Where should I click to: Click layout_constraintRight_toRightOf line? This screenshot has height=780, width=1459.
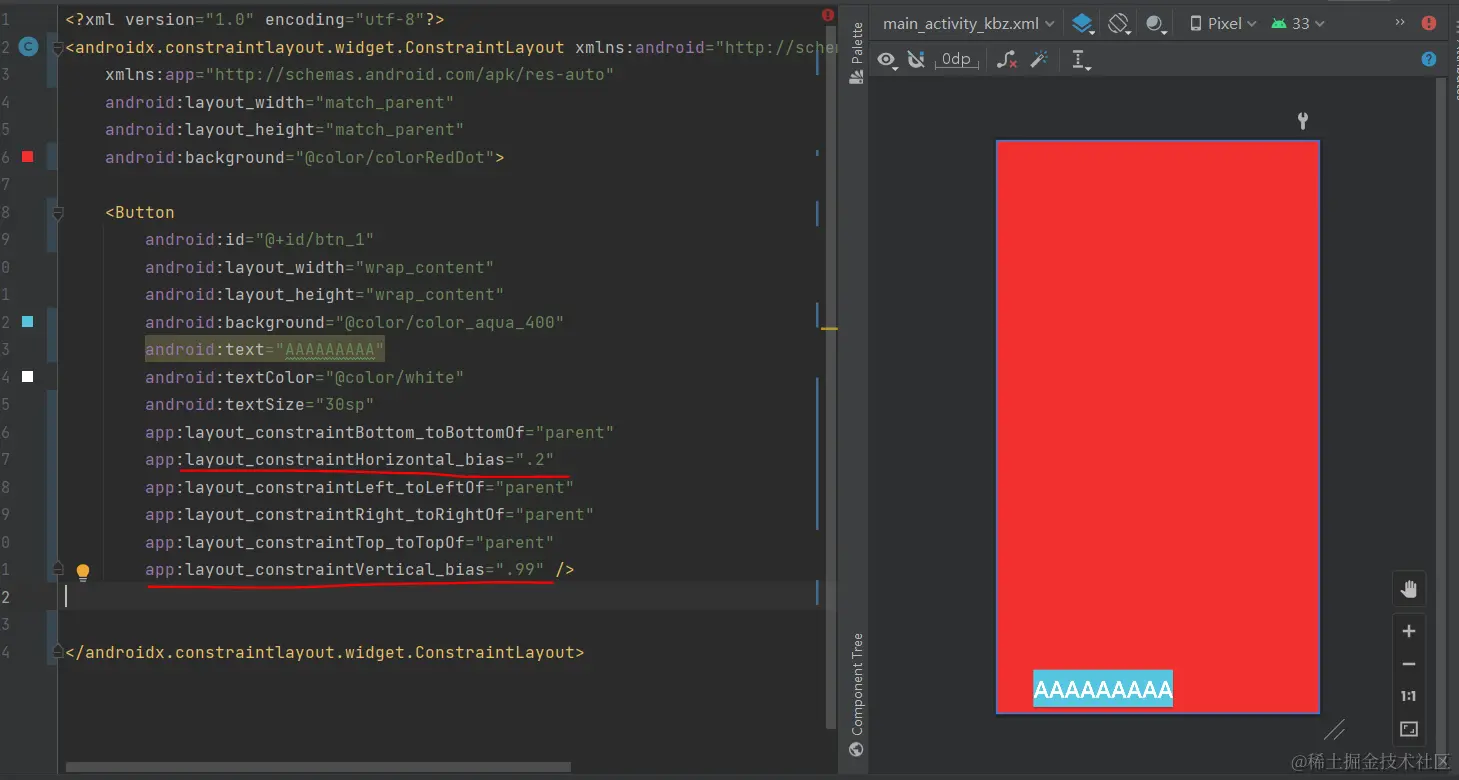click(369, 514)
